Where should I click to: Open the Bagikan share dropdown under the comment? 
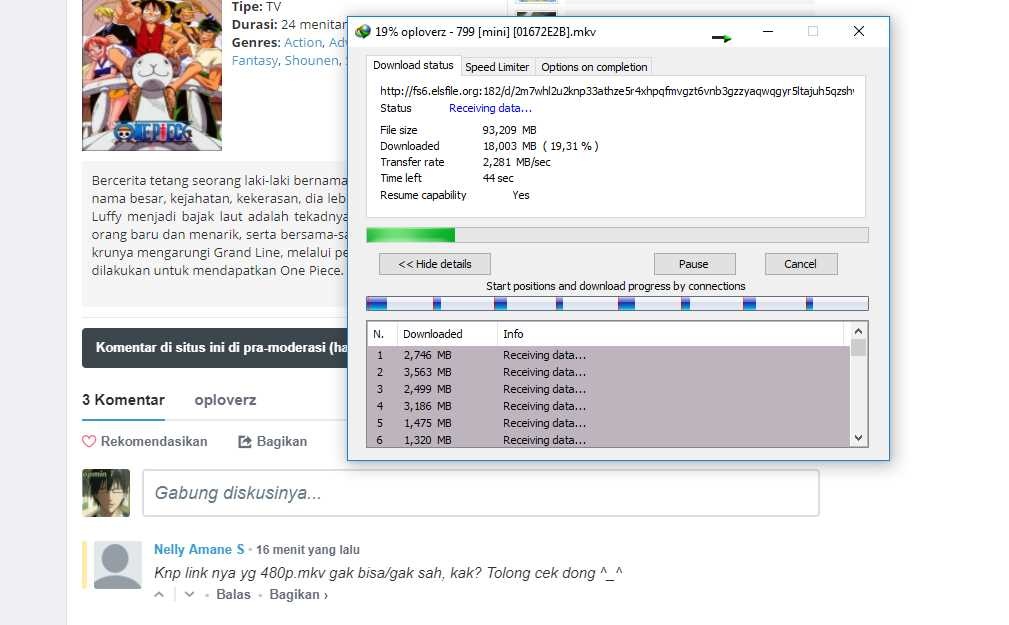click(x=293, y=594)
